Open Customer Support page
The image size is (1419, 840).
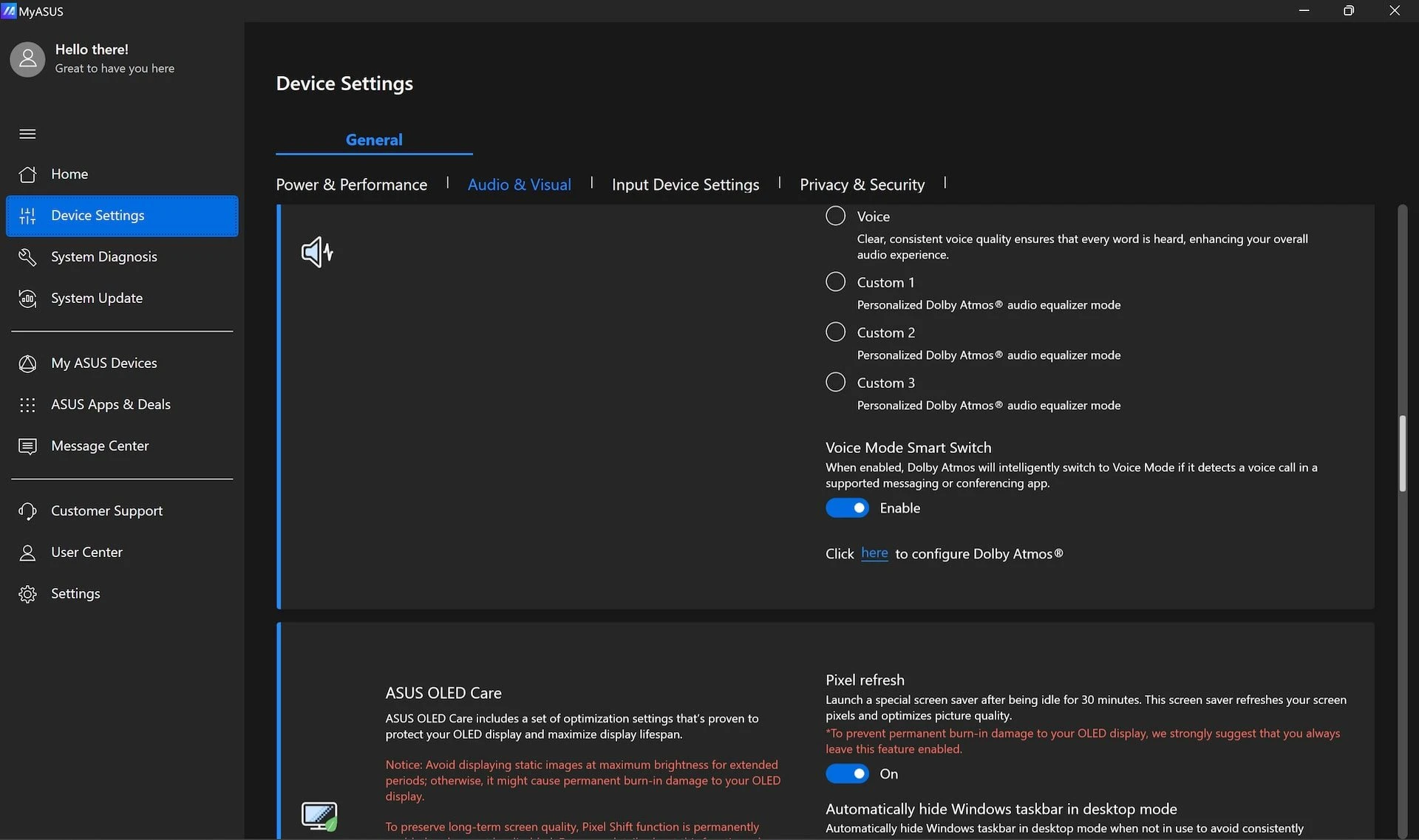(122, 511)
